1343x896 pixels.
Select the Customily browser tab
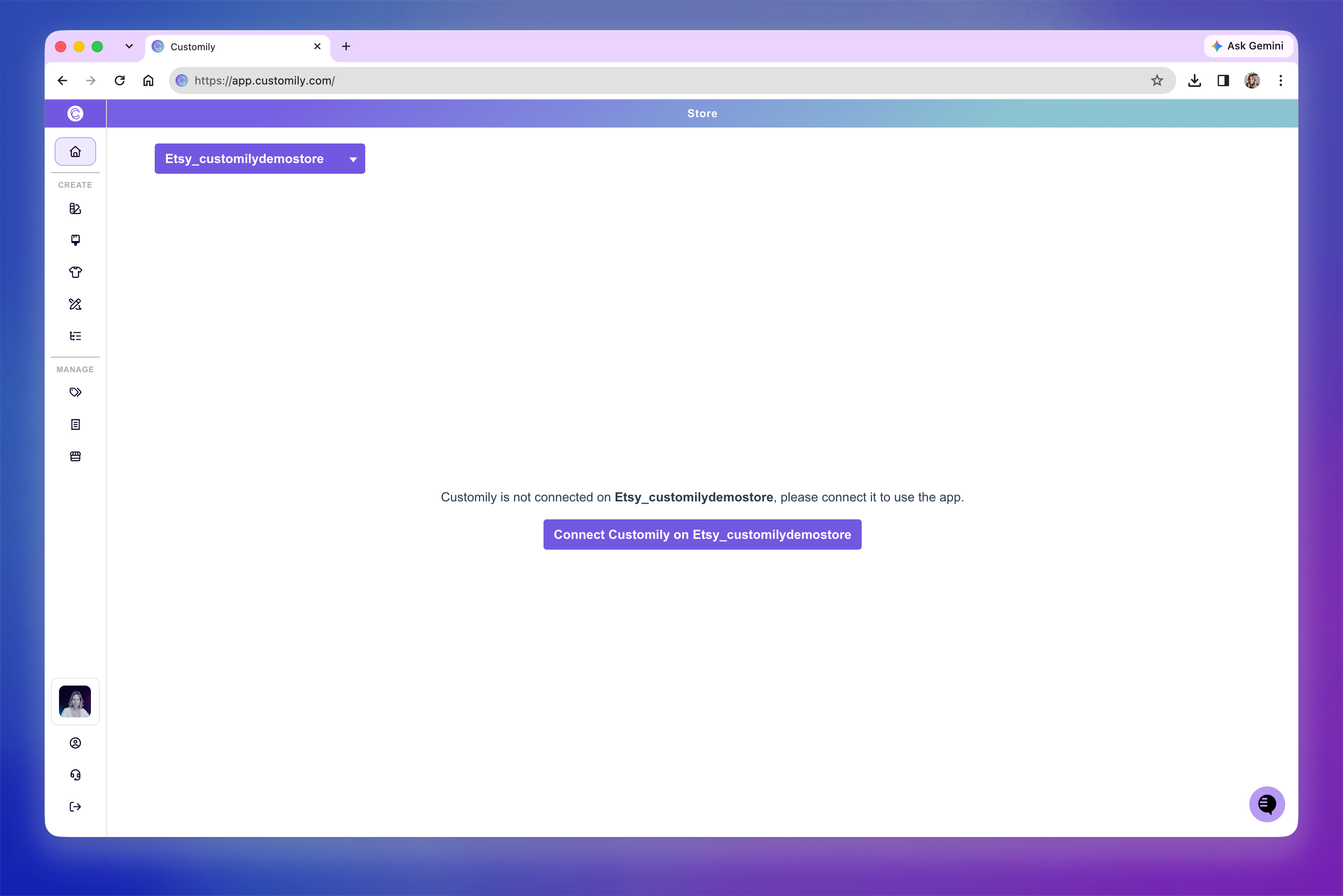click(x=237, y=47)
